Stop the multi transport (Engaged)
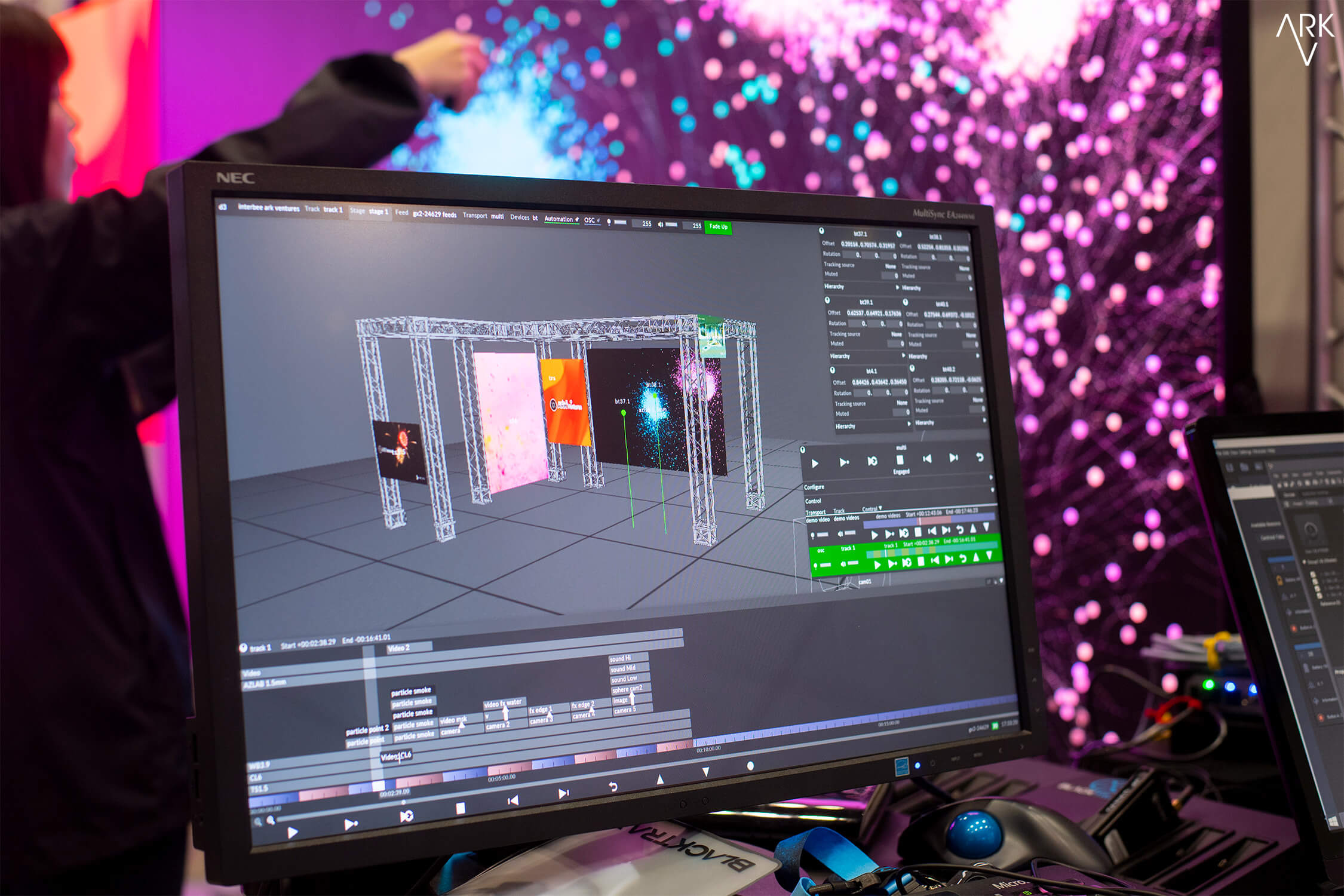 click(900, 460)
